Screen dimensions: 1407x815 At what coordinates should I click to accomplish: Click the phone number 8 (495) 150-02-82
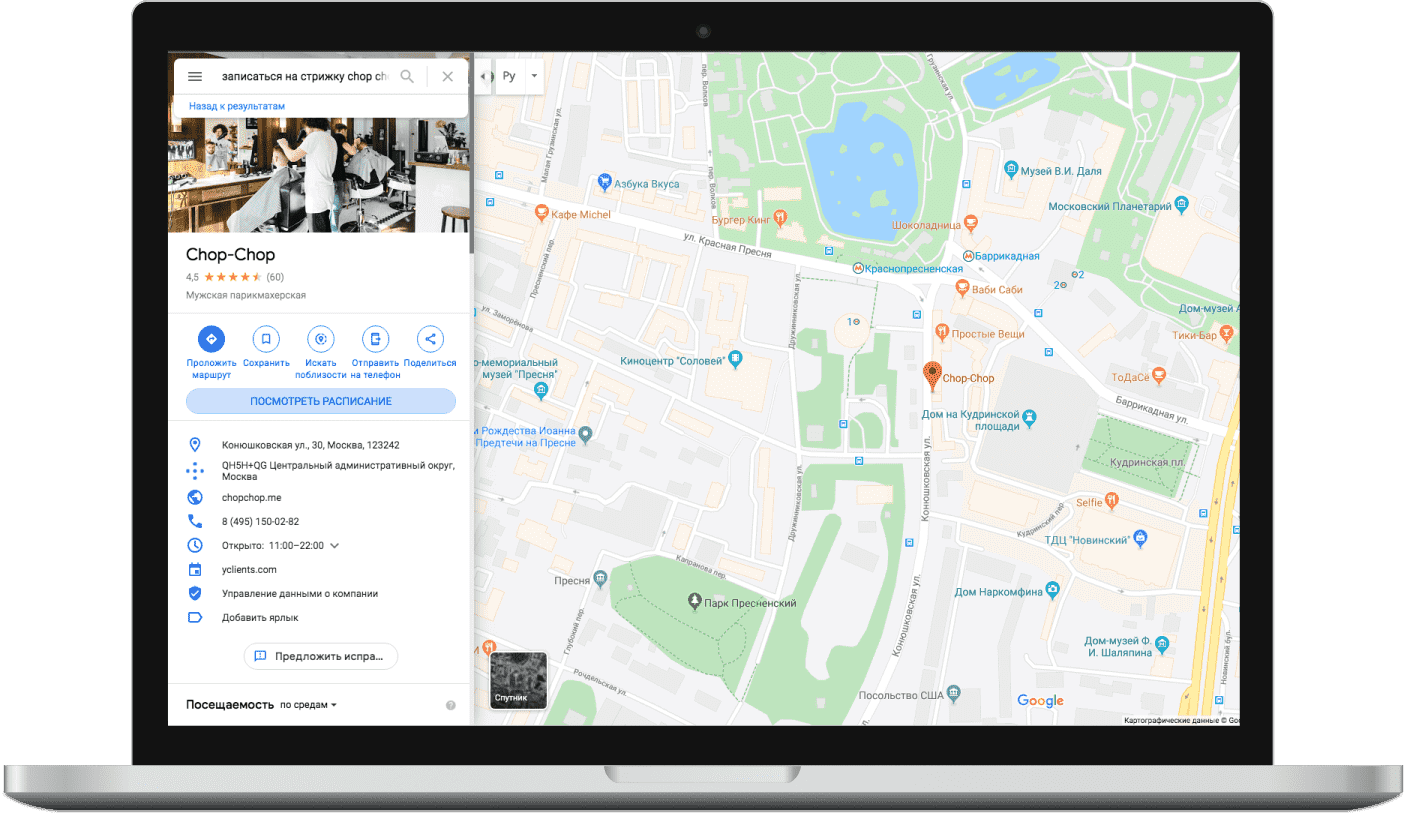click(x=260, y=521)
